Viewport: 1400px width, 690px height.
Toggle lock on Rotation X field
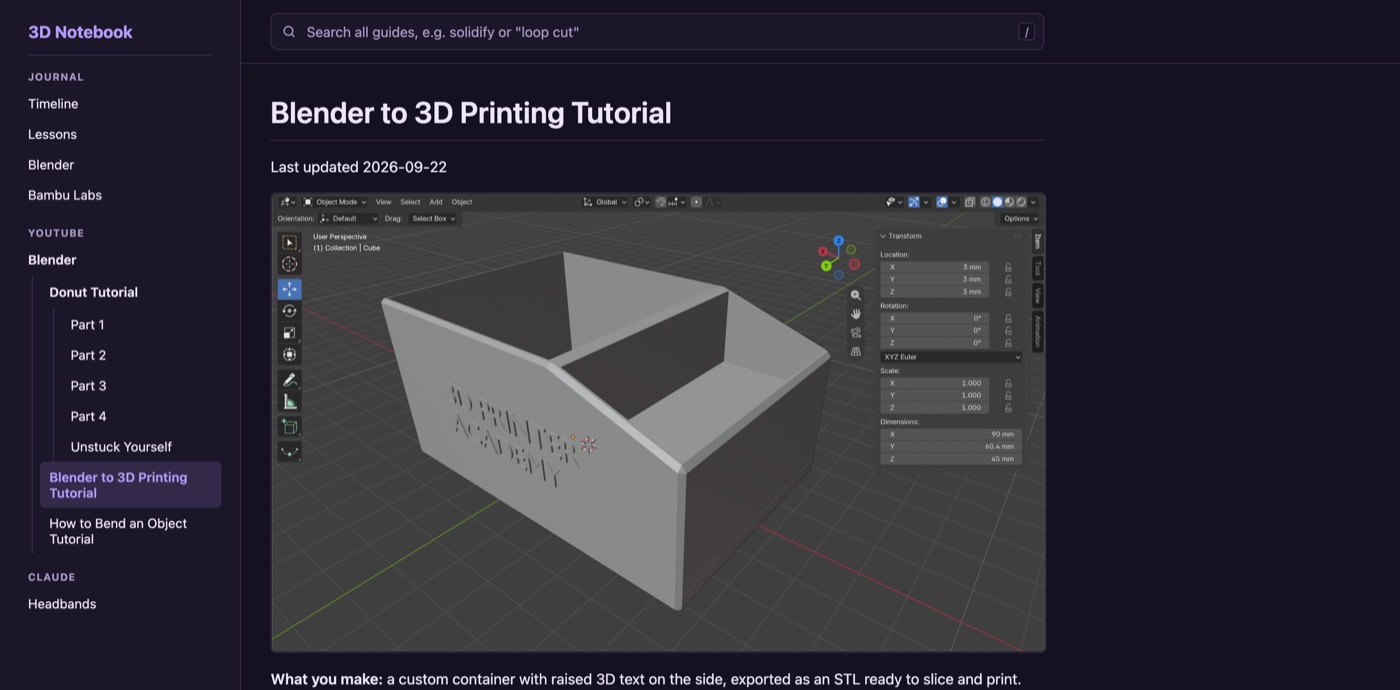[x=1008, y=318]
